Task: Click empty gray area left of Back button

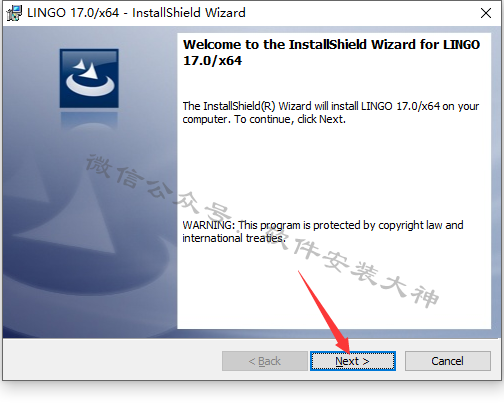Action: [112, 361]
